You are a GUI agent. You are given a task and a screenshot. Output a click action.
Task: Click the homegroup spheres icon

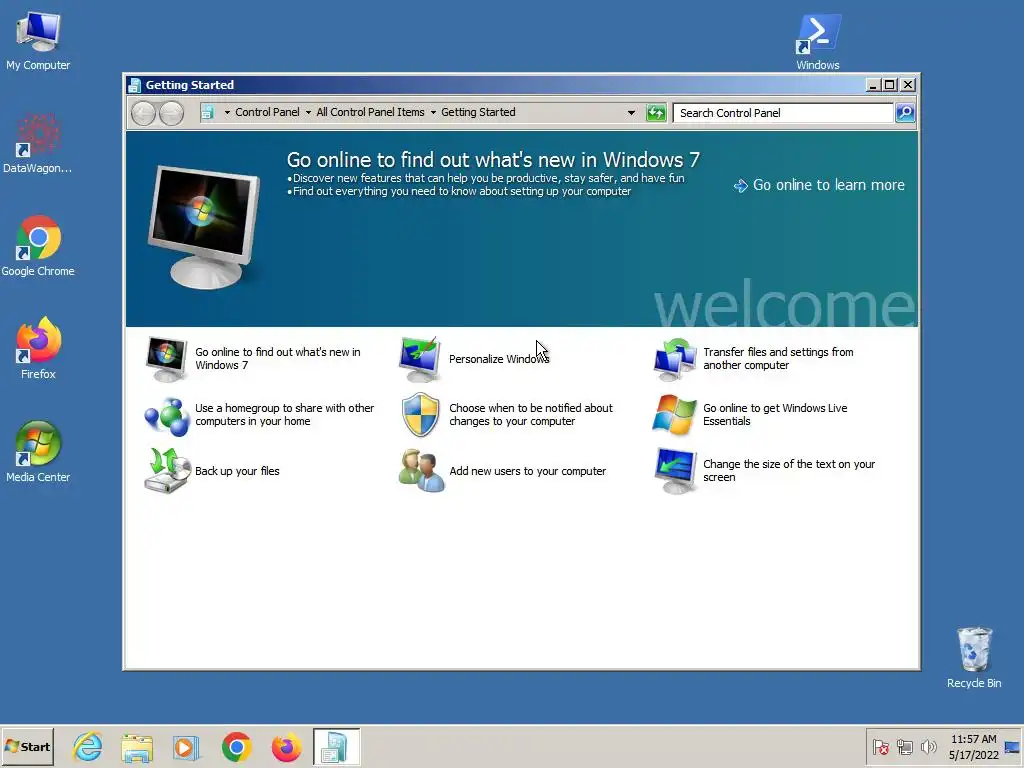[167, 416]
